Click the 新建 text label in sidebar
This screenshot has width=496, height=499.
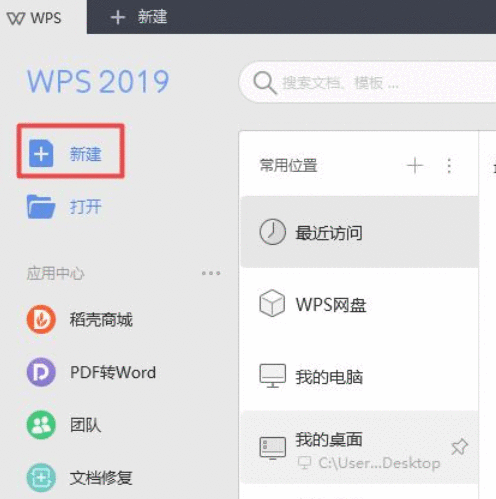[85, 154]
